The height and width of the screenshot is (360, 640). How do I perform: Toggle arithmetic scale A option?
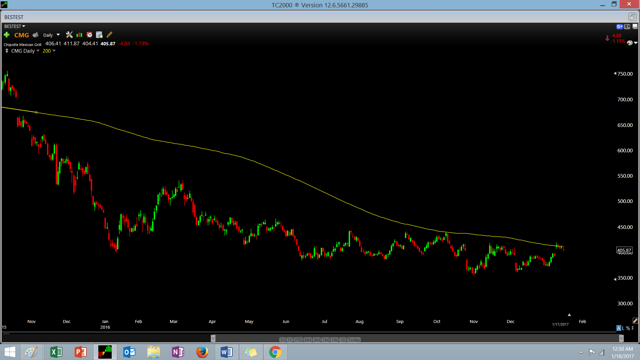(618, 328)
